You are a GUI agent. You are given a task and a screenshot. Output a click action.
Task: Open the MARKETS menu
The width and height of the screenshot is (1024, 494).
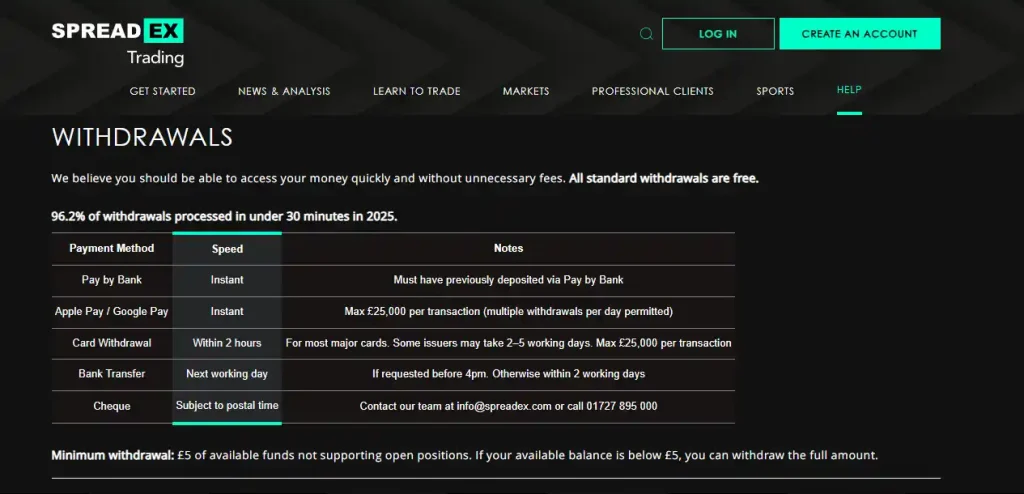526,91
